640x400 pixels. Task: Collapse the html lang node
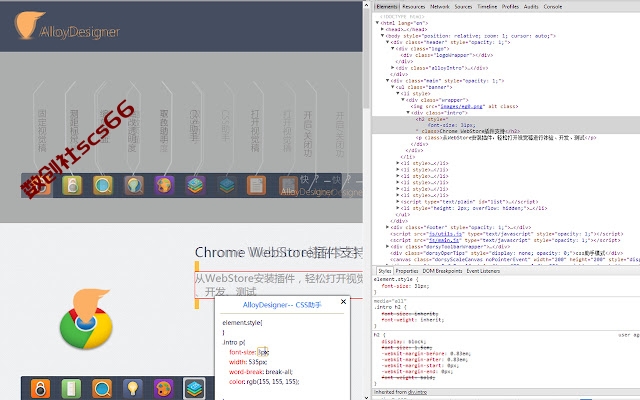(x=378, y=23)
